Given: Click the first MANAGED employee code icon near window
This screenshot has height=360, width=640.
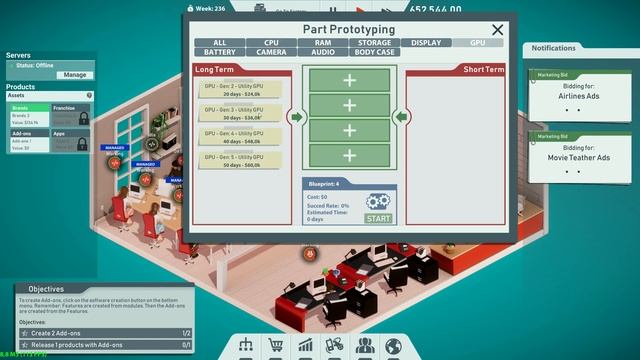Looking at the screenshot, I should point(115,163).
